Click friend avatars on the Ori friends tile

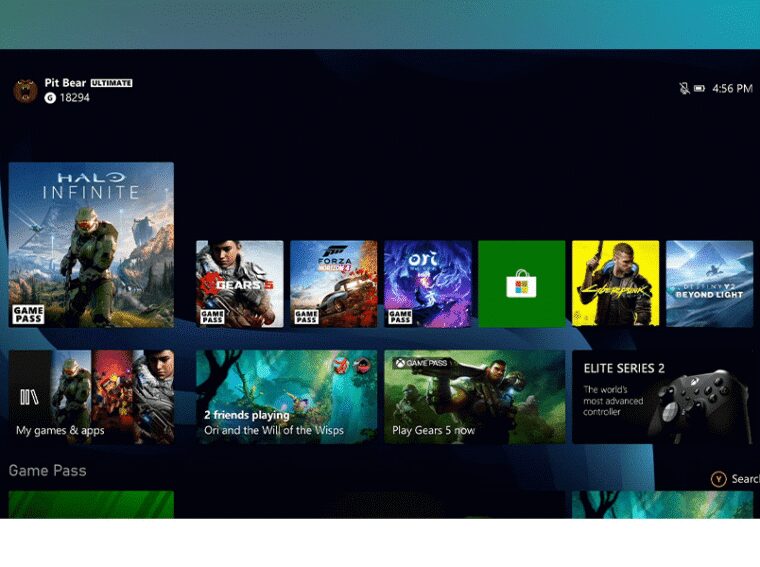tap(352, 365)
